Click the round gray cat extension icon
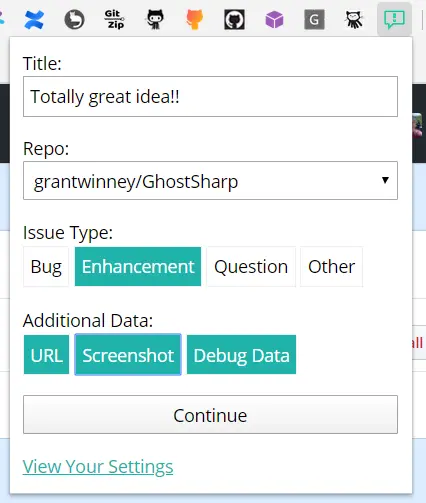Screen dimensions: 426x503 pos(74,20)
